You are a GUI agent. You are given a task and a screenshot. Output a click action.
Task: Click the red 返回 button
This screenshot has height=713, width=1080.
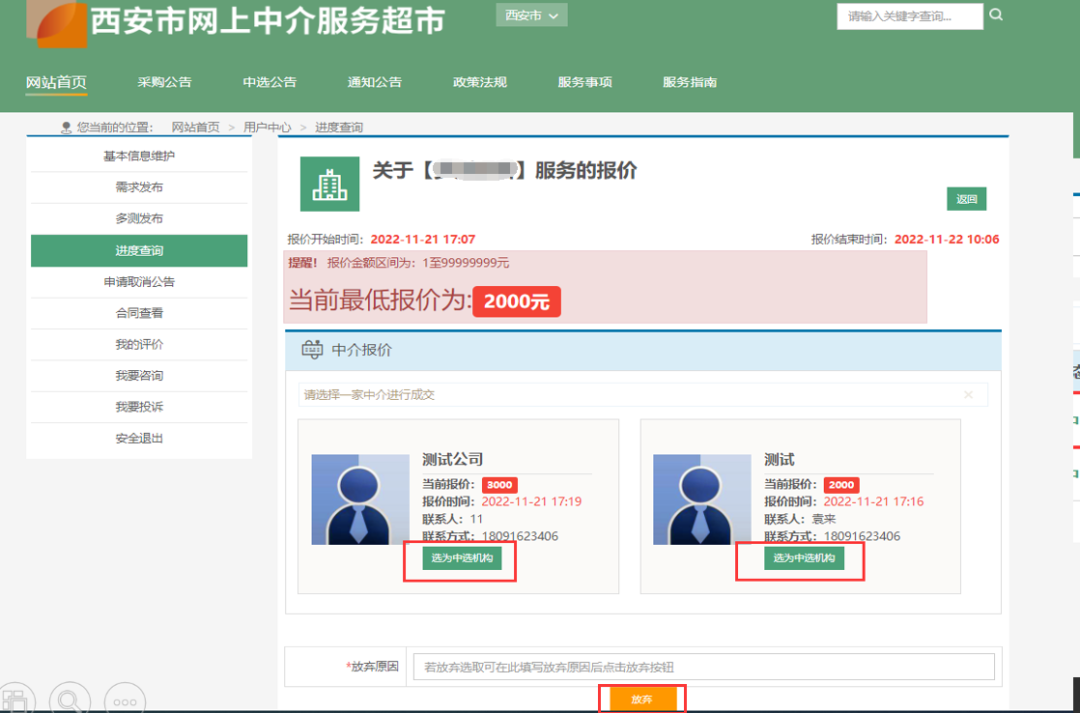(x=965, y=199)
